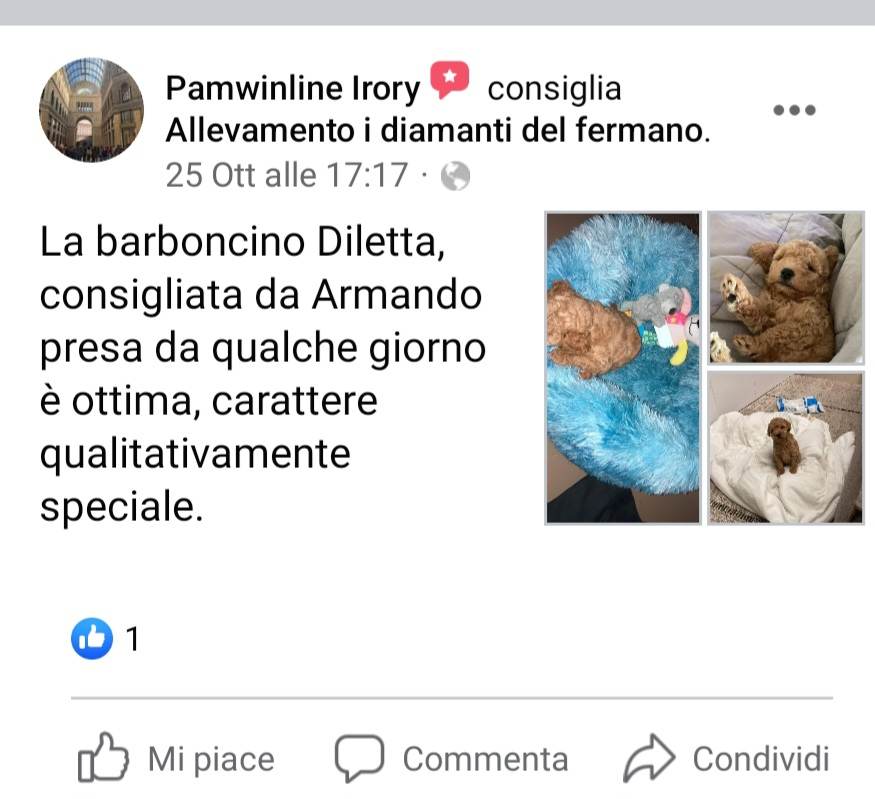Show who reacted via the count 1
This screenshot has width=875, height=799.
coord(132,639)
